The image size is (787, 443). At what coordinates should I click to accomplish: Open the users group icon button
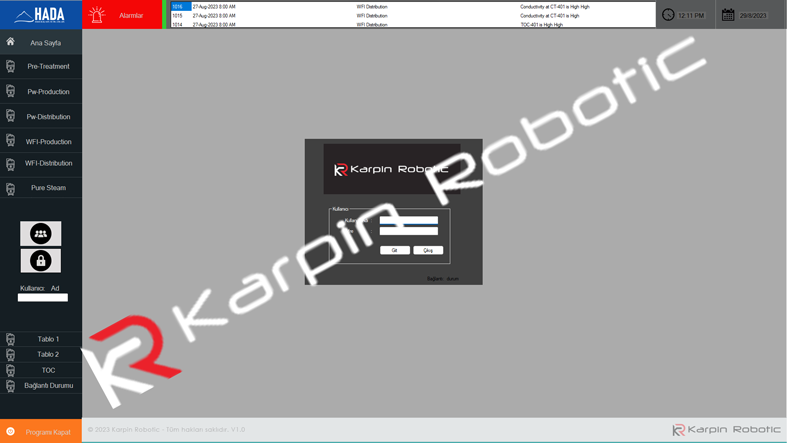pos(41,233)
